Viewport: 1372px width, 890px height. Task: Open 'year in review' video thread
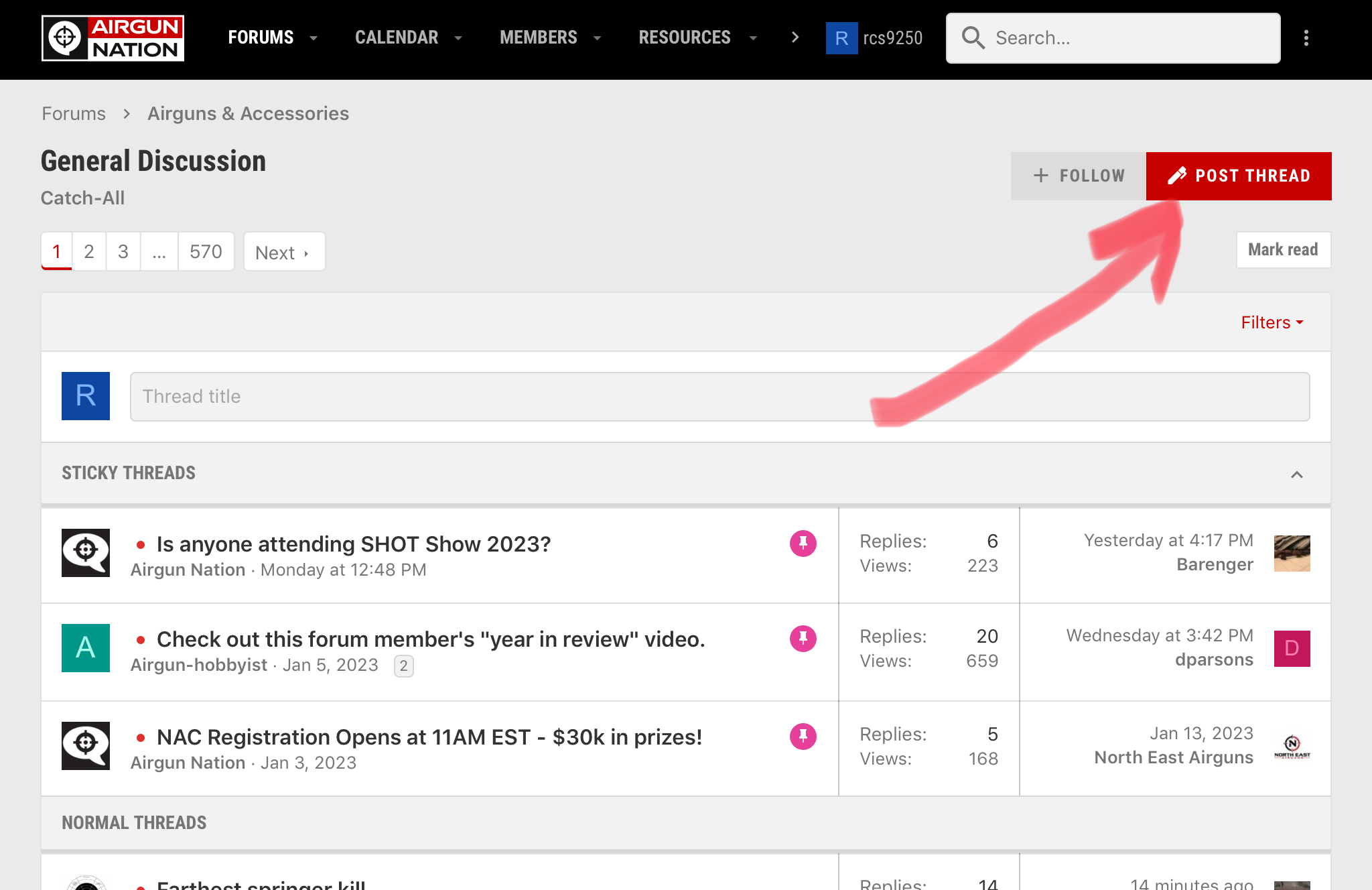431,639
